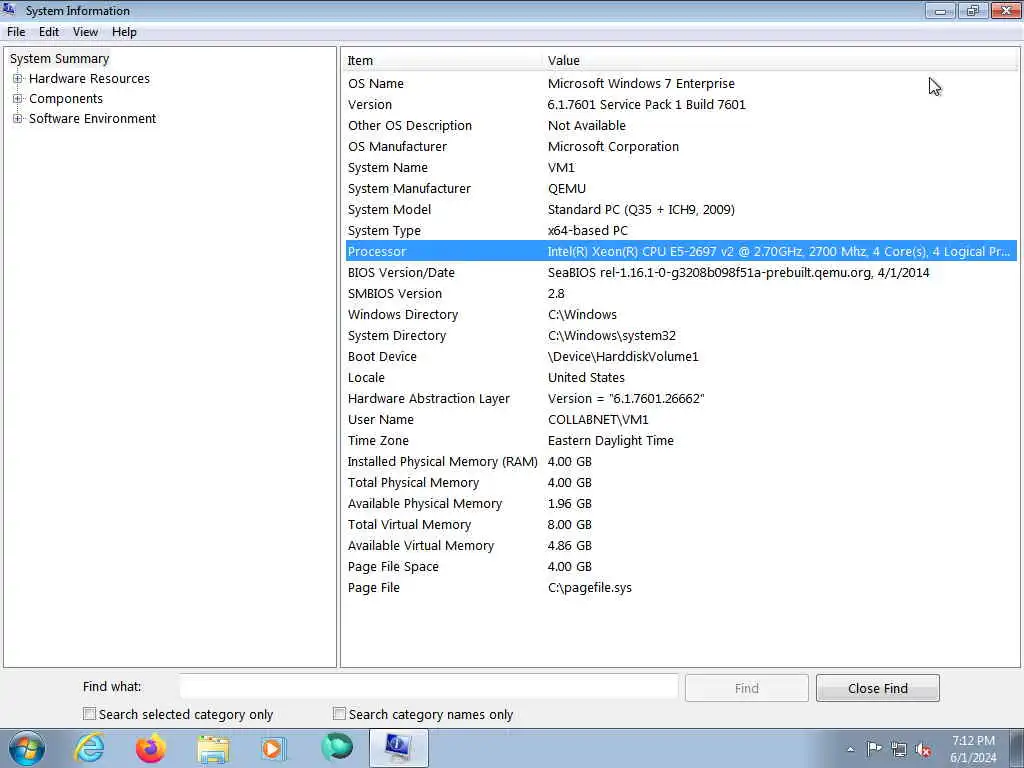Click the highlighted Processor row
The image size is (1024, 768).
click(x=681, y=251)
